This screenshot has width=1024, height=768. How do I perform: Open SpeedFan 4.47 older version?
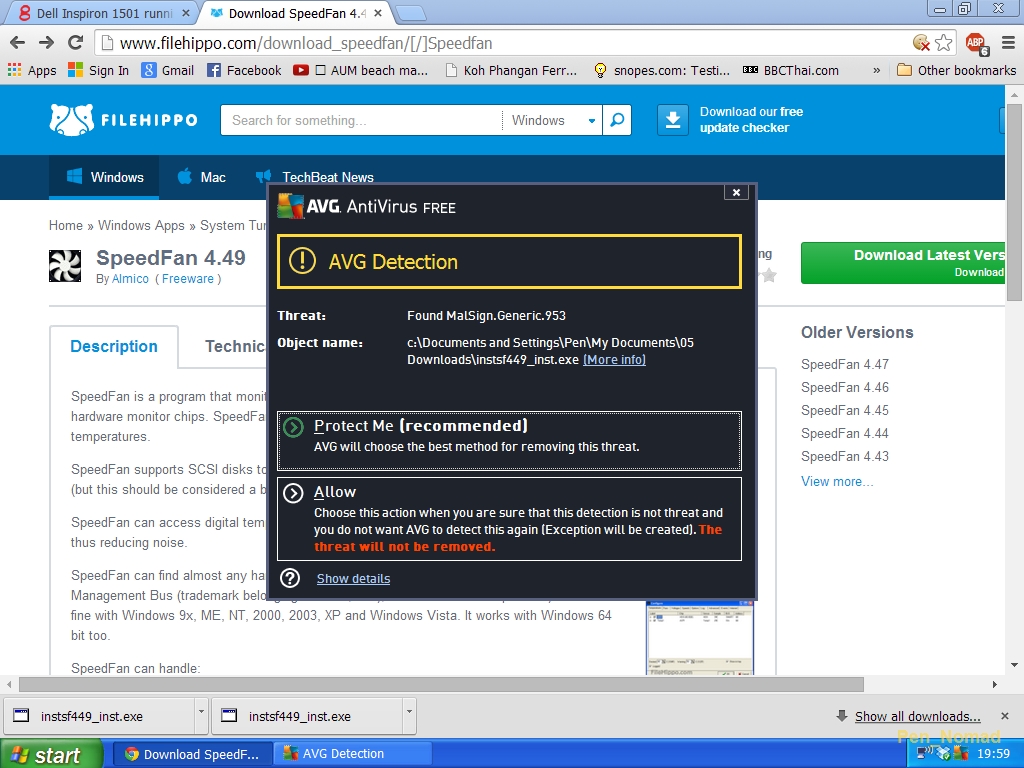click(x=844, y=364)
